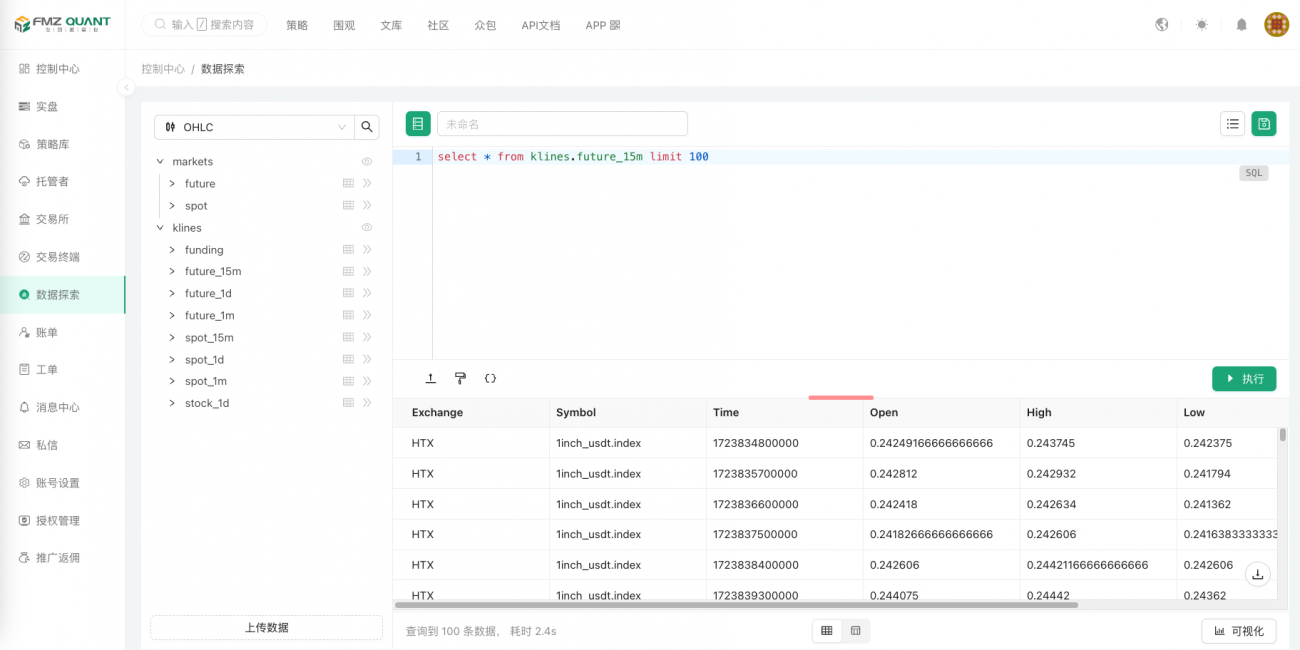The image size is (1300, 650).
Task: Click the search icon beside OHLC
Action: pyautogui.click(x=367, y=127)
